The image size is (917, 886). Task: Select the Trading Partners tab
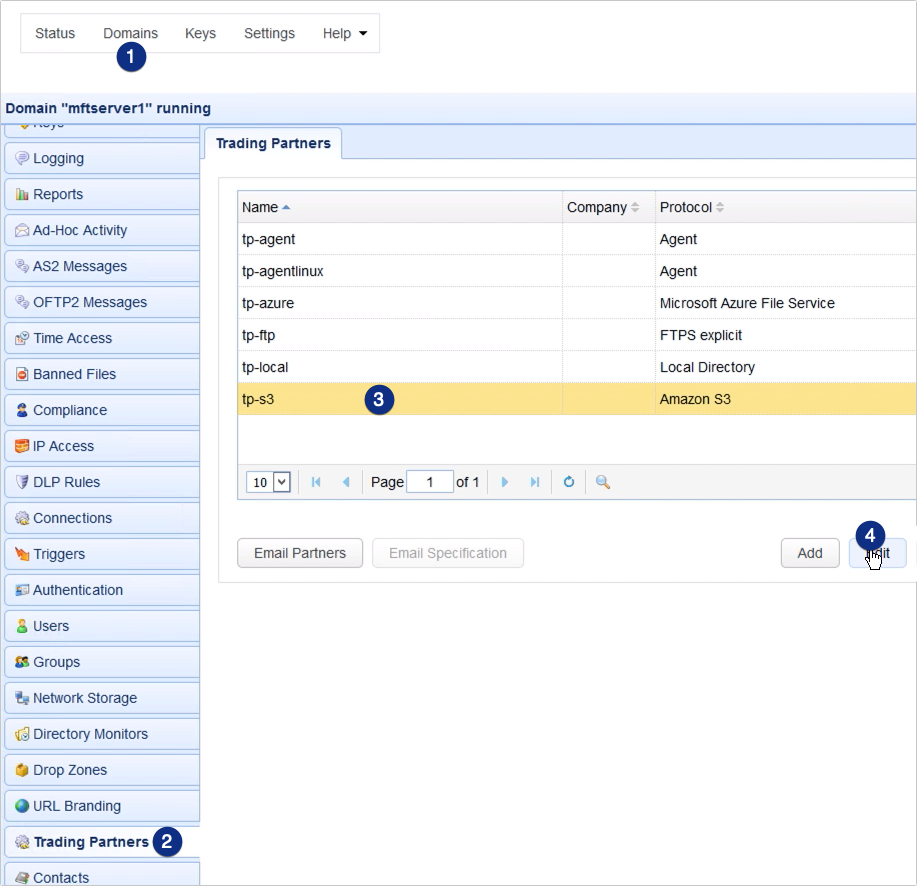tap(273, 143)
